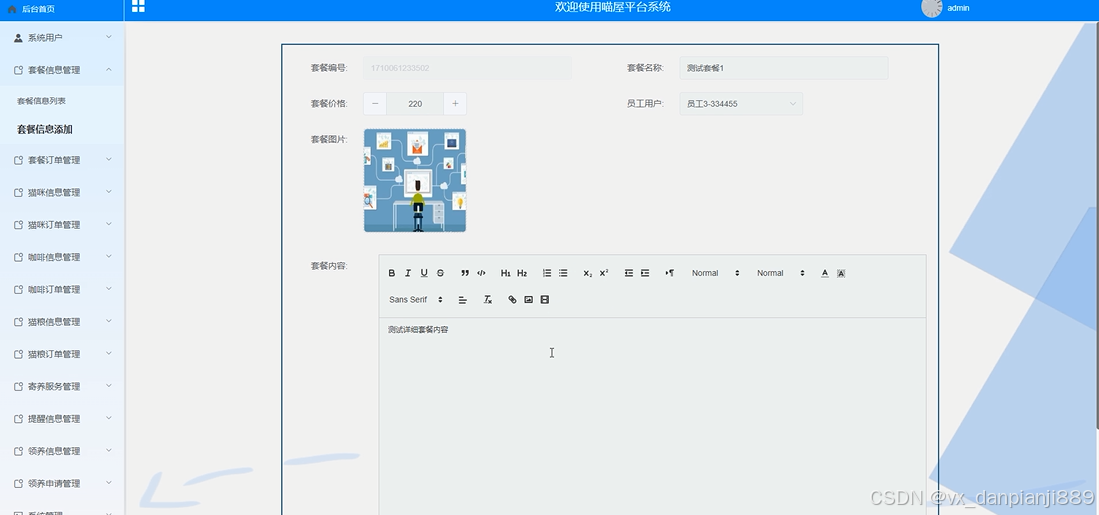The height and width of the screenshot is (515, 1099).
Task: Open the 猫粮信息管理 menu
Action: (x=62, y=322)
